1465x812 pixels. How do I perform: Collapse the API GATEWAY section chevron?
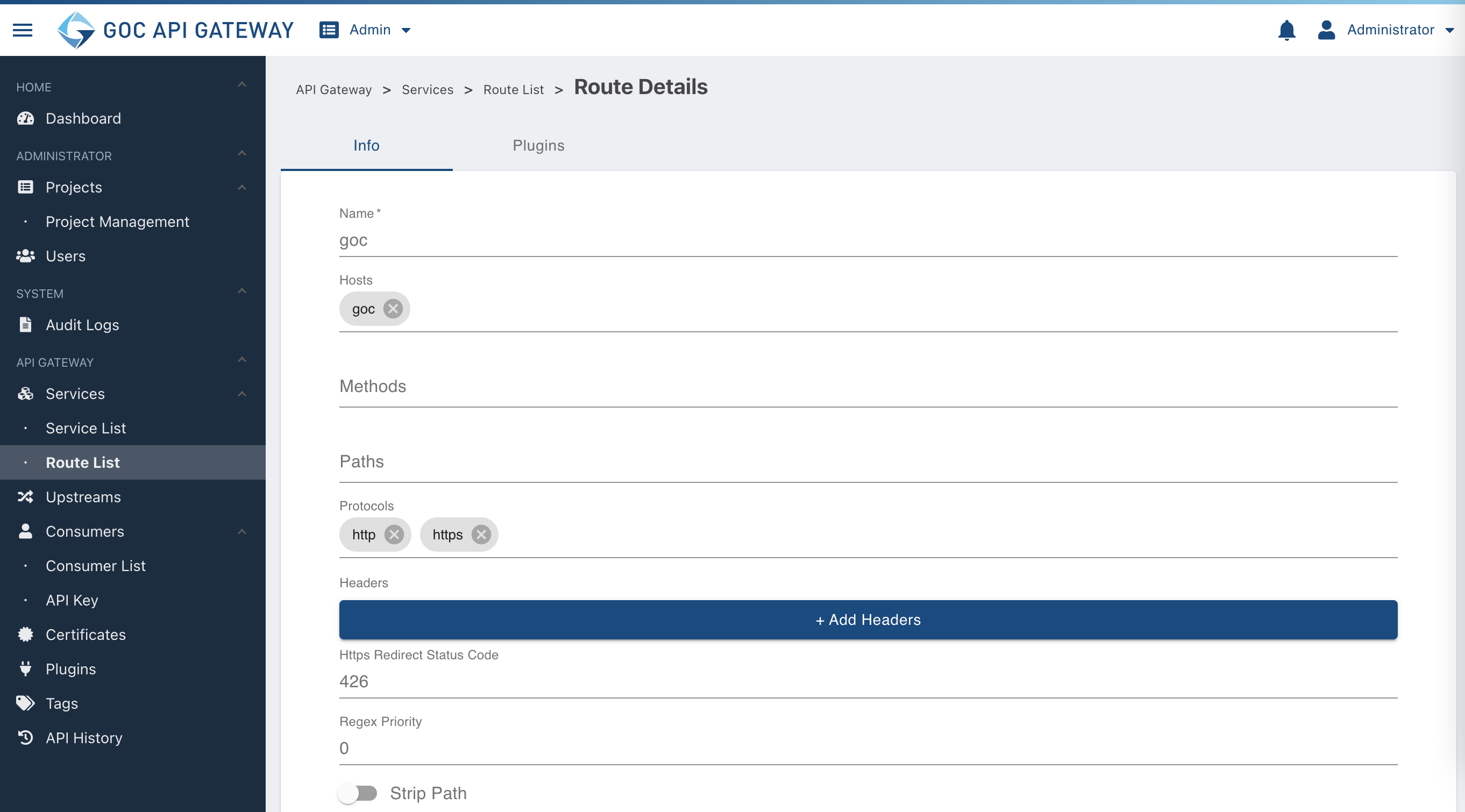(241, 360)
